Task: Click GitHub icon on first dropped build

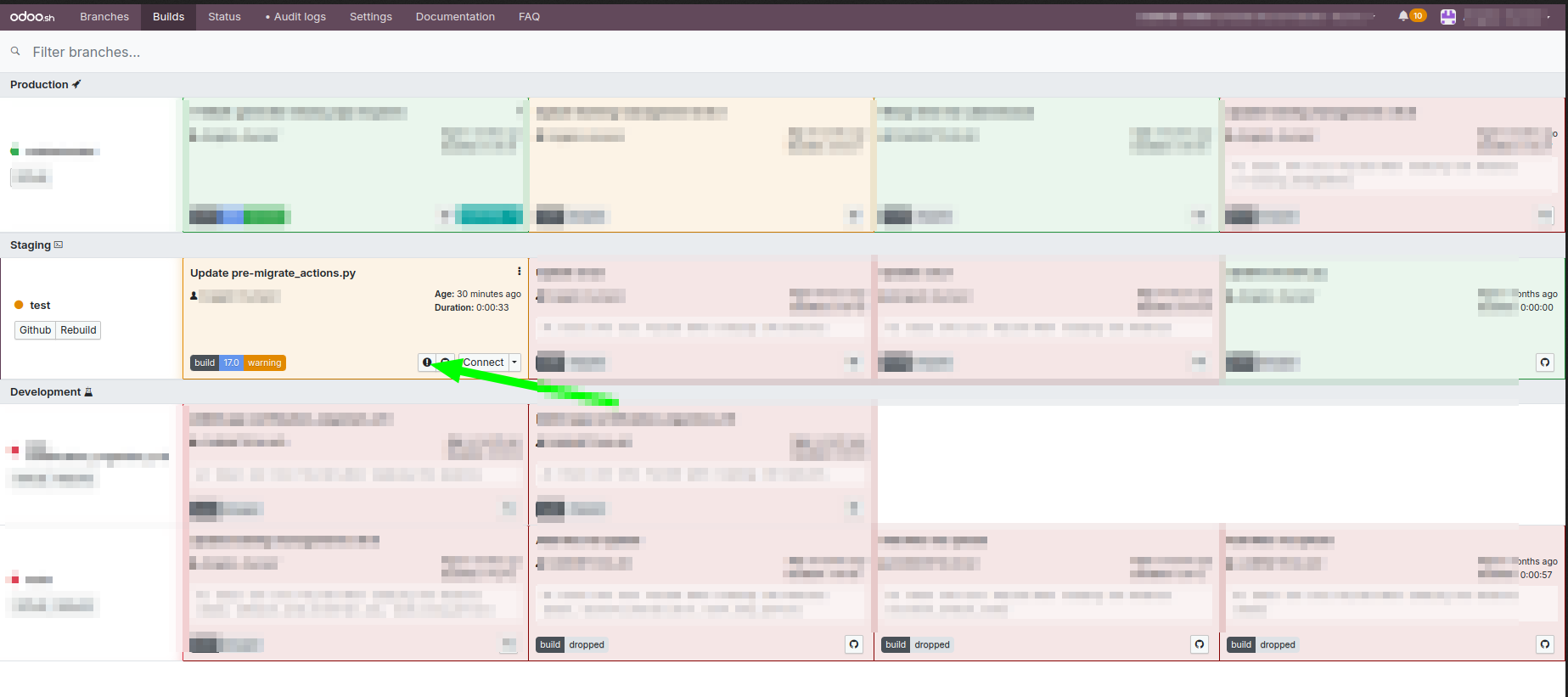Action: 854,644
